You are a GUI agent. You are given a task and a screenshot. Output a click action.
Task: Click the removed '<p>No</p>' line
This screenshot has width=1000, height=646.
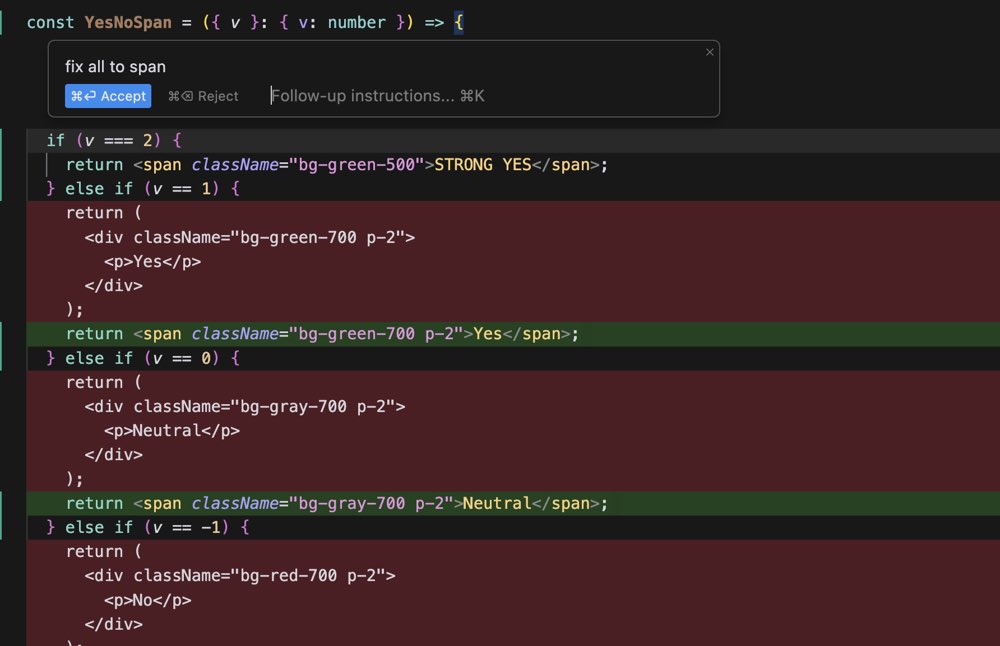pyautogui.click(x=147, y=600)
